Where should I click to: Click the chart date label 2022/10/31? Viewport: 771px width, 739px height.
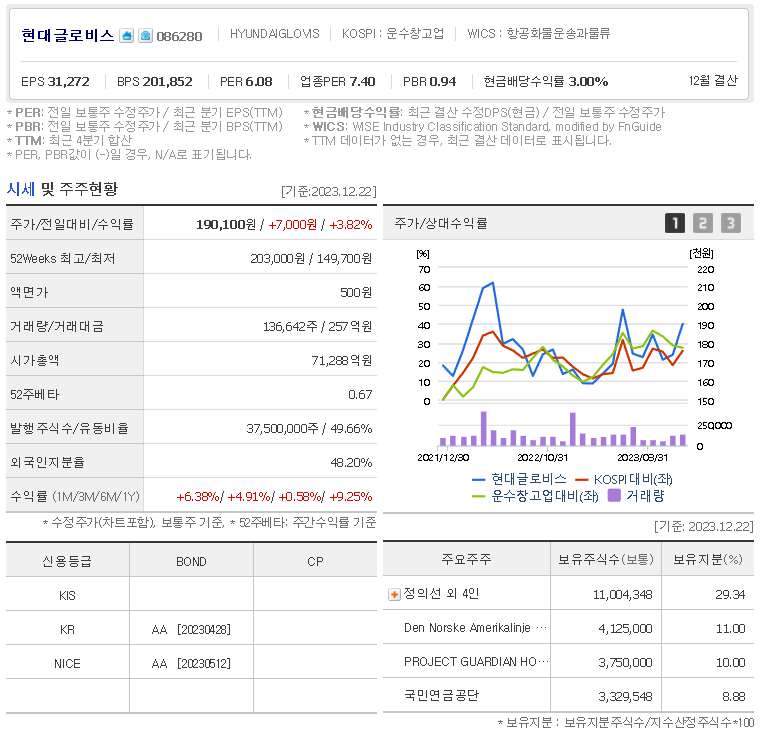point(543,457)
